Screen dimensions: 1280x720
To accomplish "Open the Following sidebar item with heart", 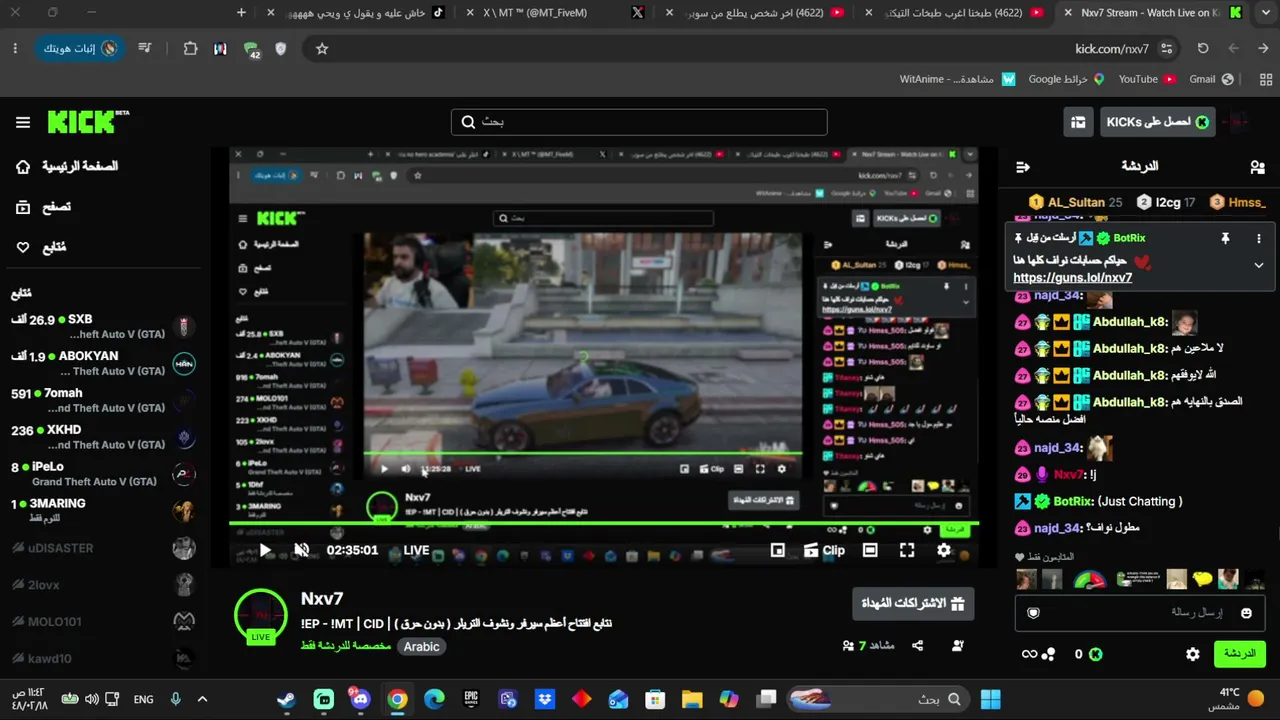I will 41,247.
